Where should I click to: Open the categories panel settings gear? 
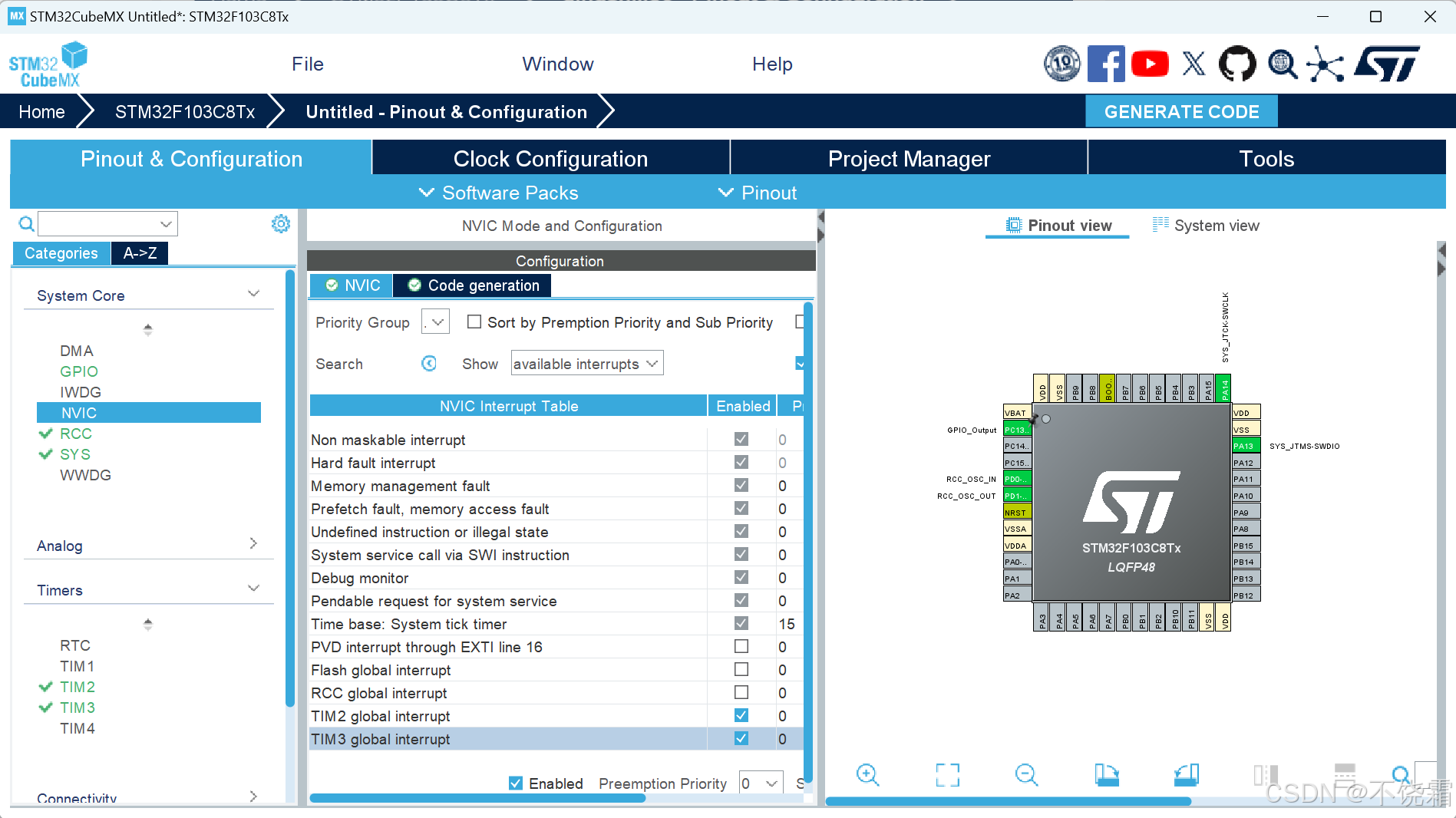click(281, 223)
